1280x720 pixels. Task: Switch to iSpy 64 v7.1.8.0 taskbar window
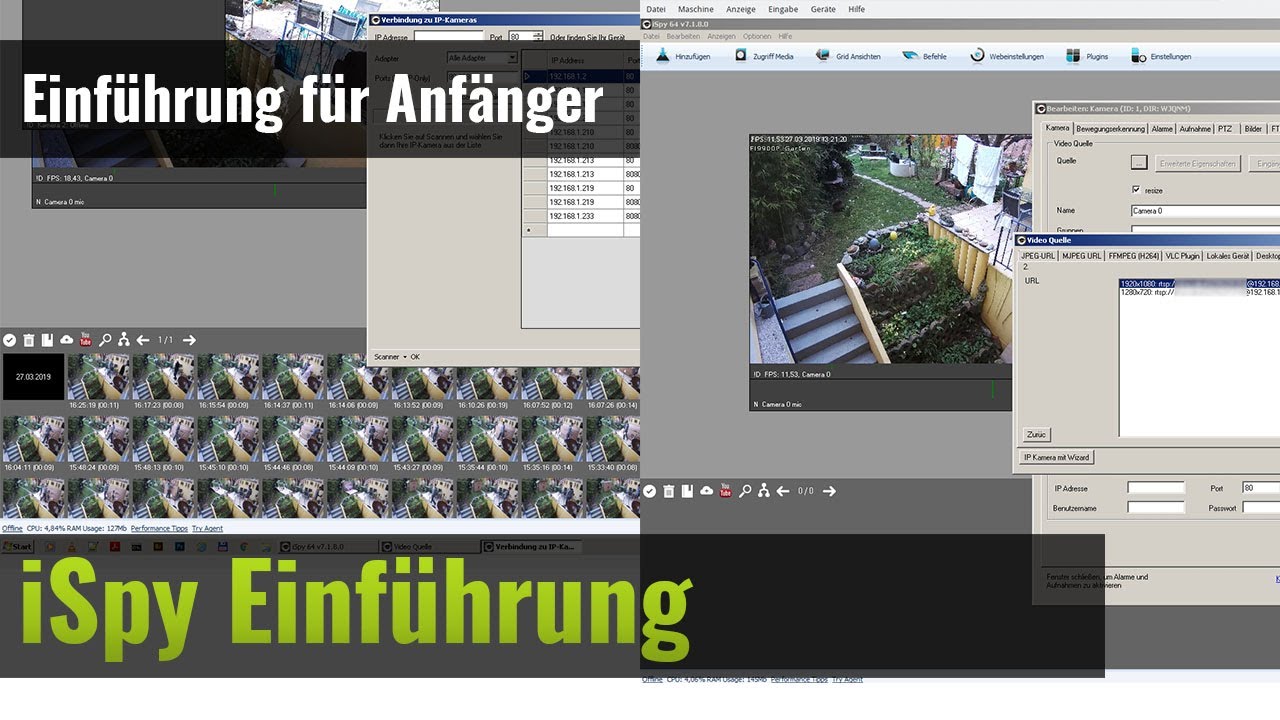(x=327, y=547)
